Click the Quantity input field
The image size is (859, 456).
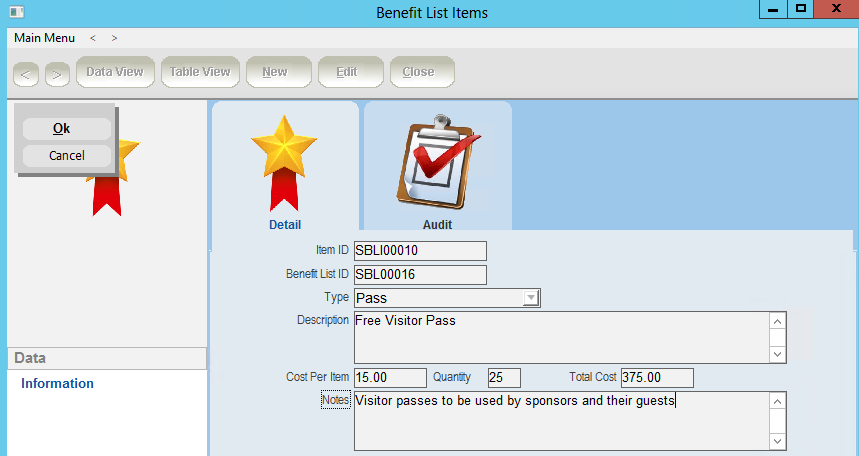504,378
